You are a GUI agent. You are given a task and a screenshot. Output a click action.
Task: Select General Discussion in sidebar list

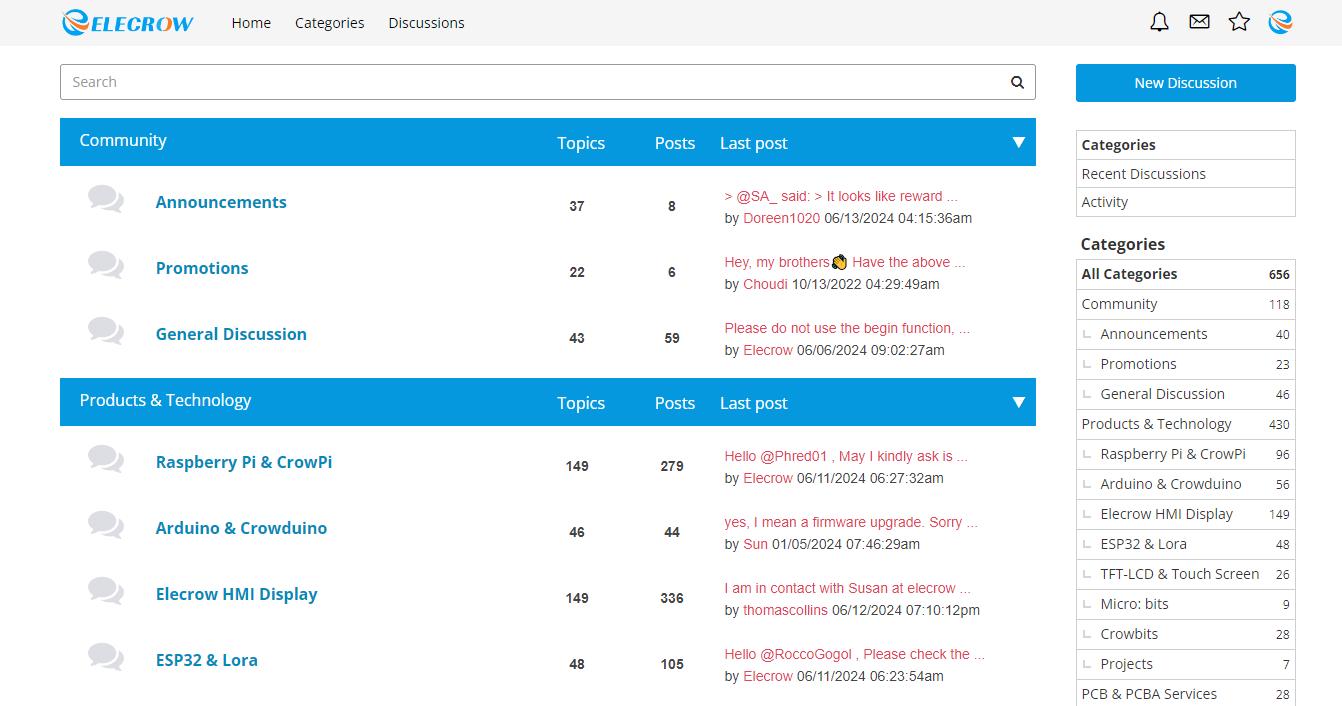[x=1186, y=394]
